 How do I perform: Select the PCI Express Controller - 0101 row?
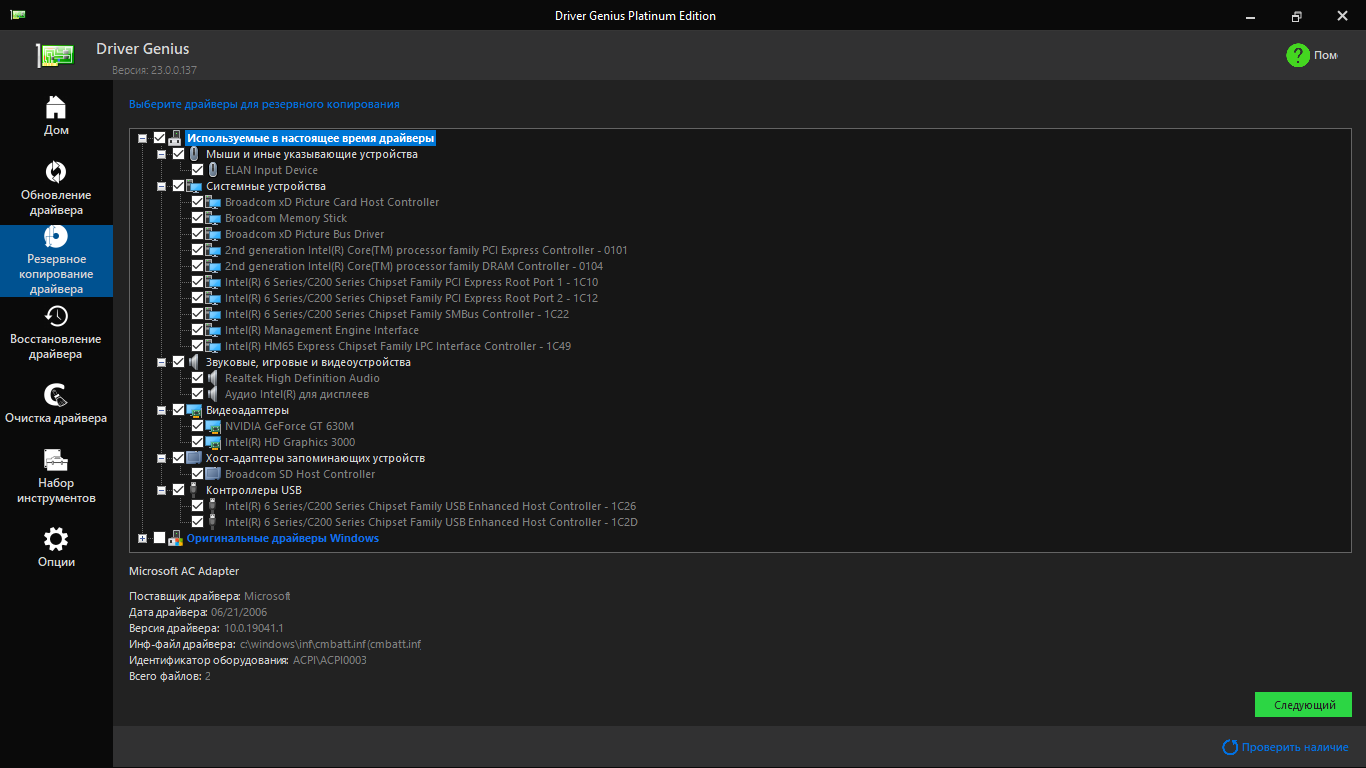point(426,250)
